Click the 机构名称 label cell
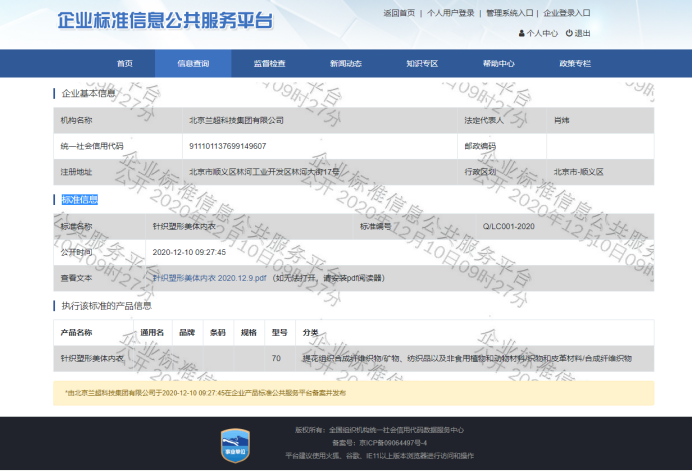Viewport: 692px width, 474px height. tap(118, 120)
